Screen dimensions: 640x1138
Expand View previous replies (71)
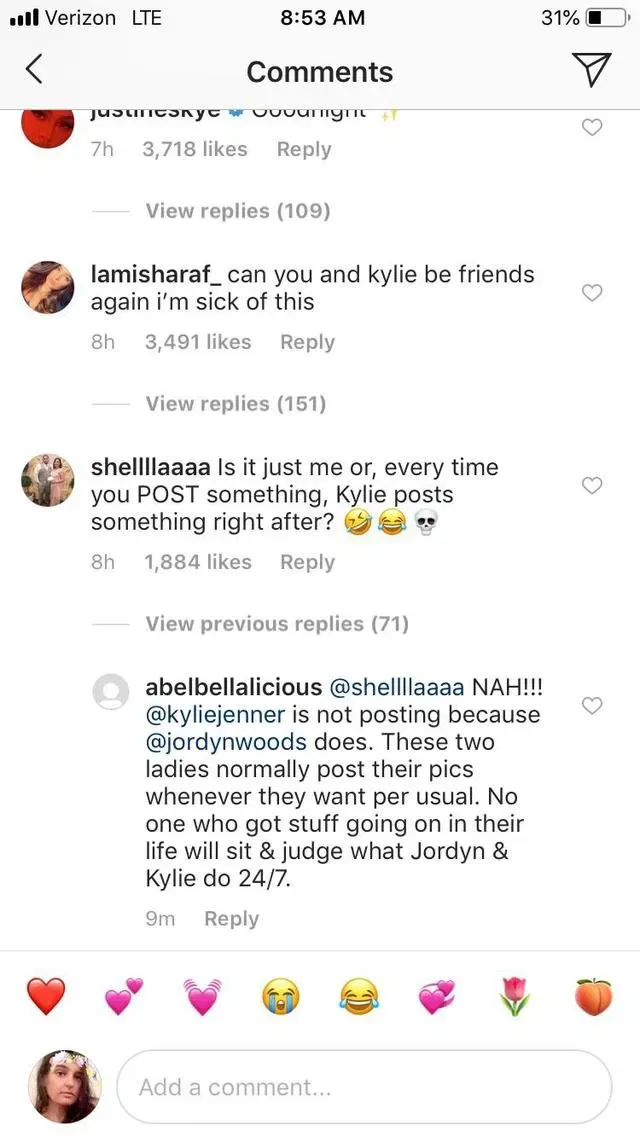[277, 624]
